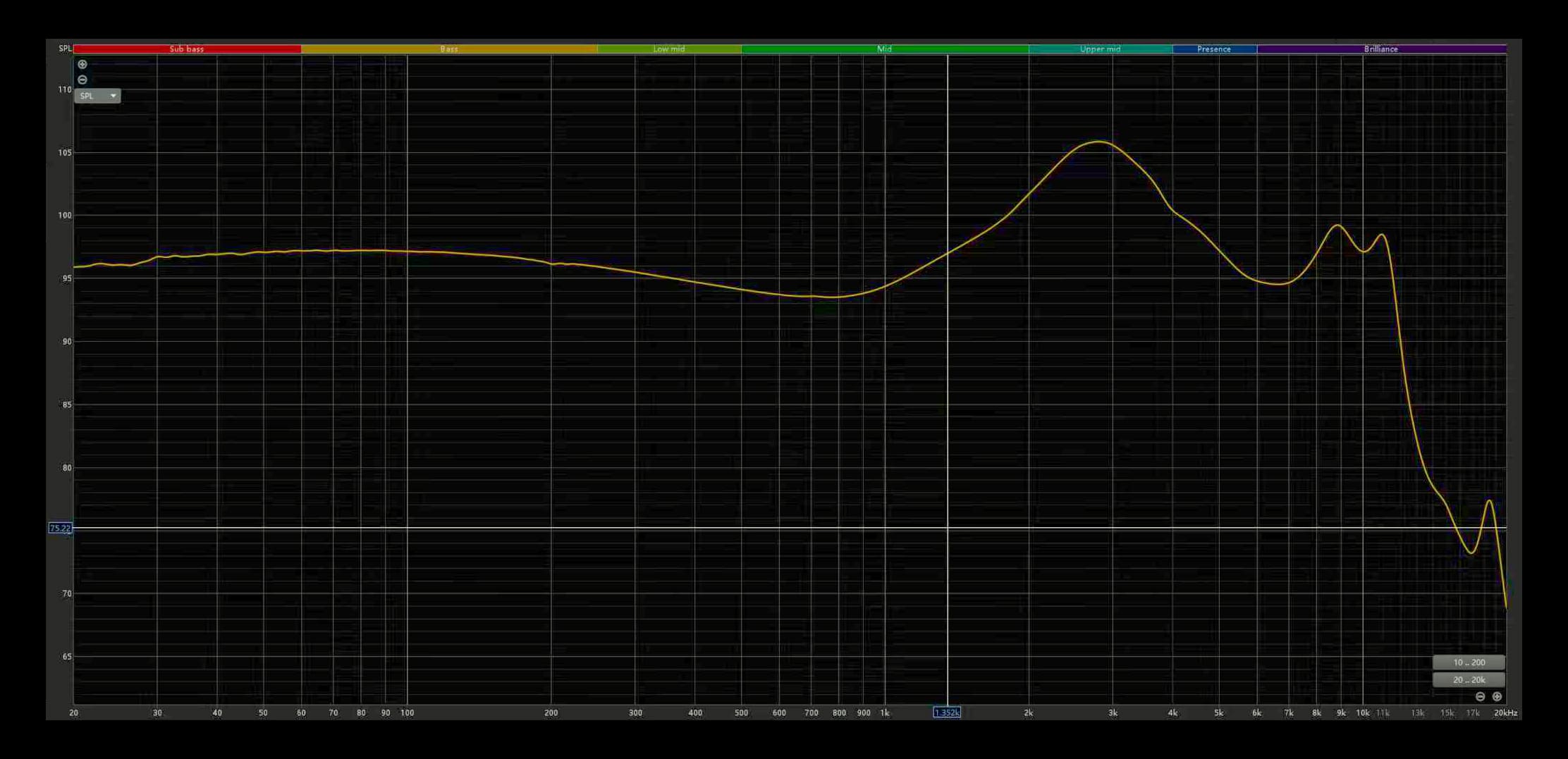Select the Upper mid band strip
The height and width of the screenshot is (759, 1568).
[x=1101, y=49]
